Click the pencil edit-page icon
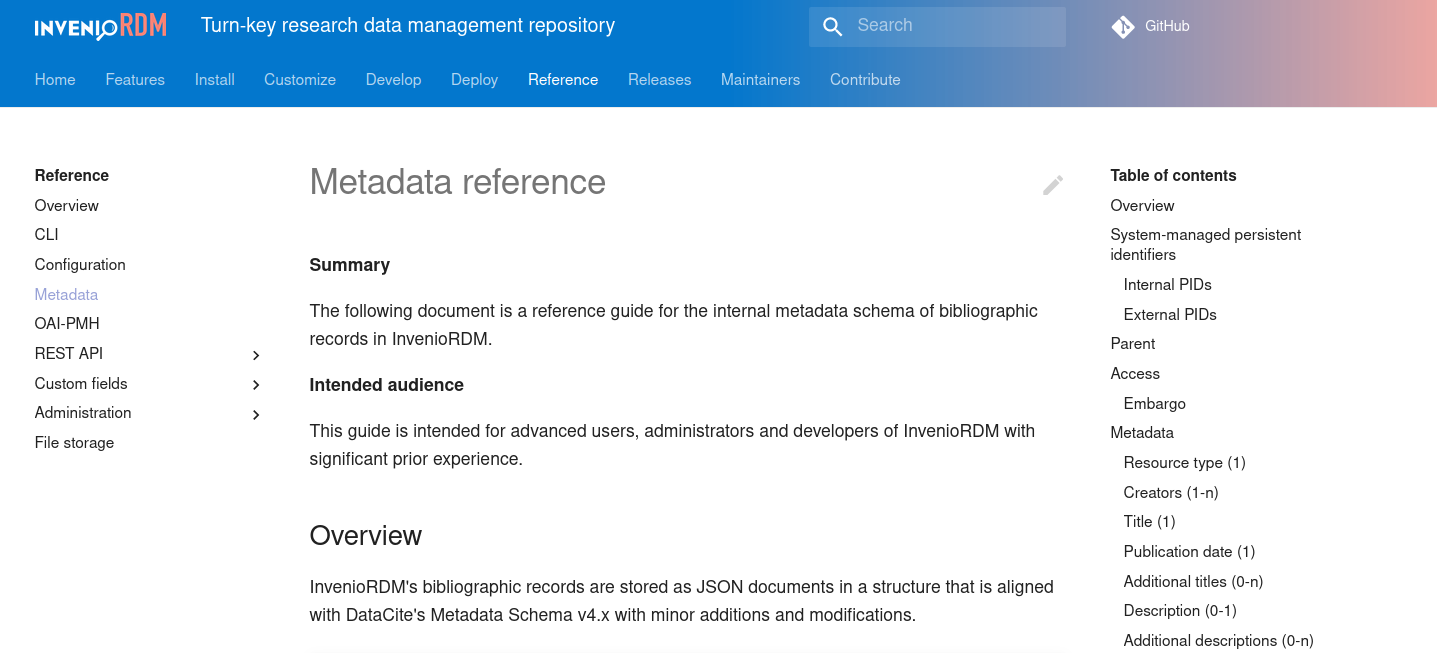This screenshot has width=1437, height=653. [1052, 185]
